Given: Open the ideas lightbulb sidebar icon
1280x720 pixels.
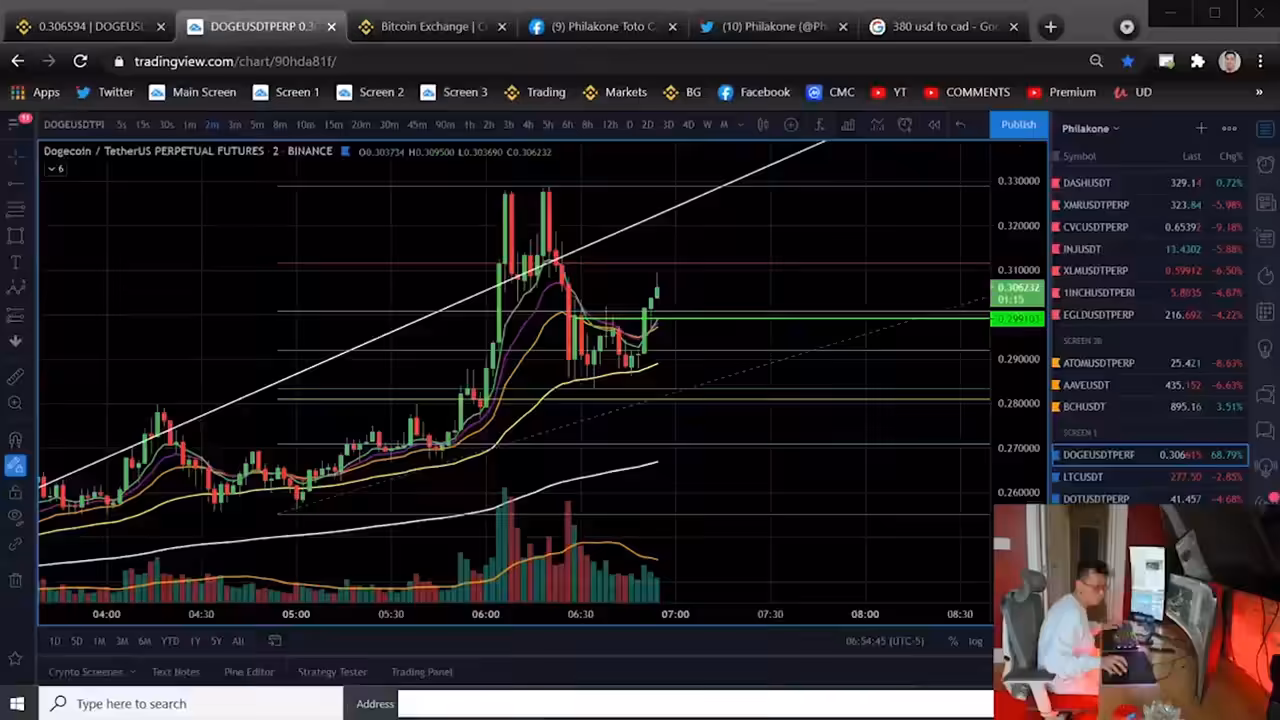Looking at the screenshot, I should [1266, 349].
